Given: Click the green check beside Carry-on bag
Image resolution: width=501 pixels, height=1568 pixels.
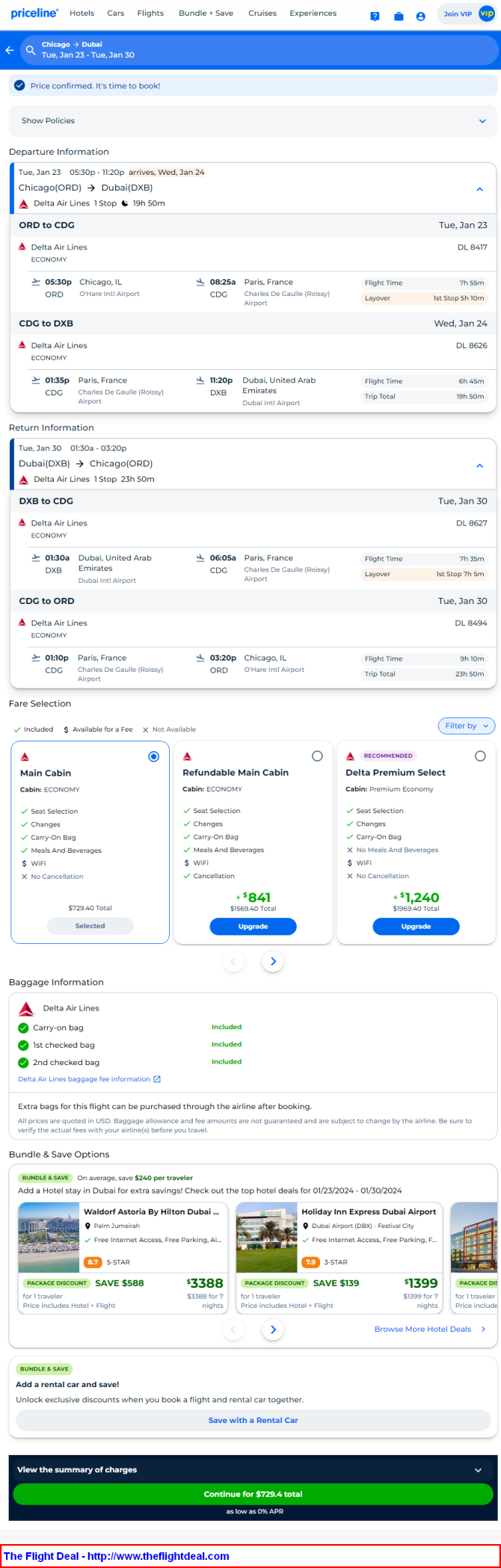Looking at the screenshot, I should 23,1028.
